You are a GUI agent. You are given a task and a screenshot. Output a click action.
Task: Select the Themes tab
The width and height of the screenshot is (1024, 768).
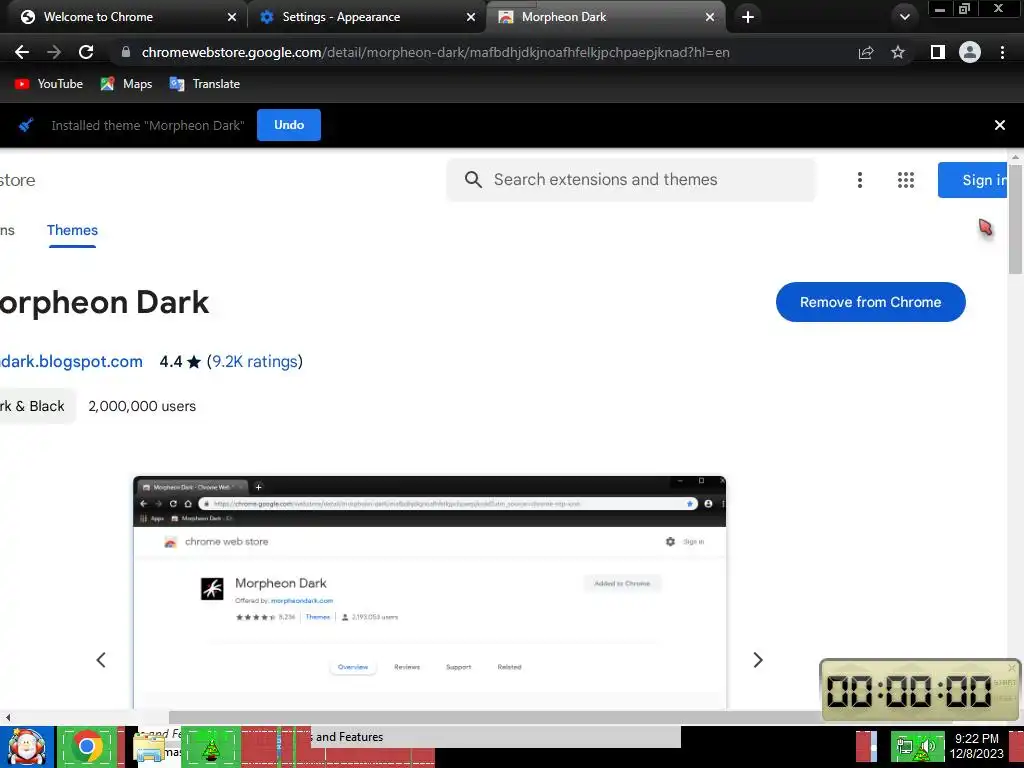pyautogui.click(x=72, y=230)
